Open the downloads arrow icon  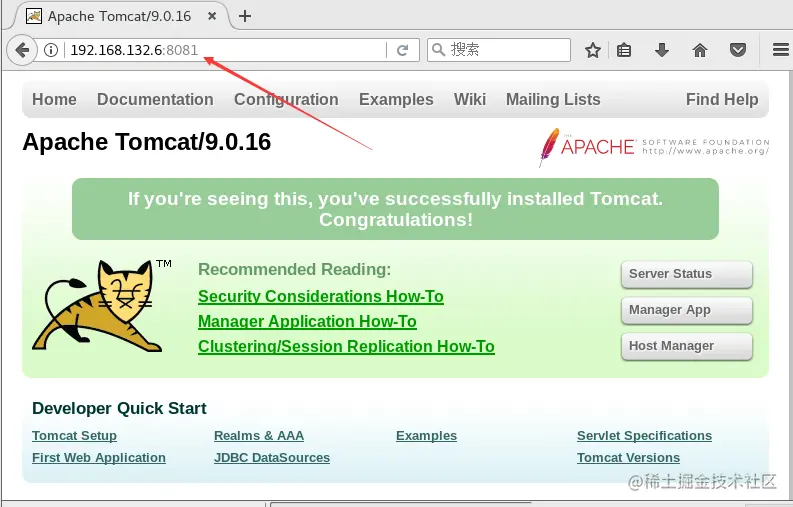click(x=662, y=50)
